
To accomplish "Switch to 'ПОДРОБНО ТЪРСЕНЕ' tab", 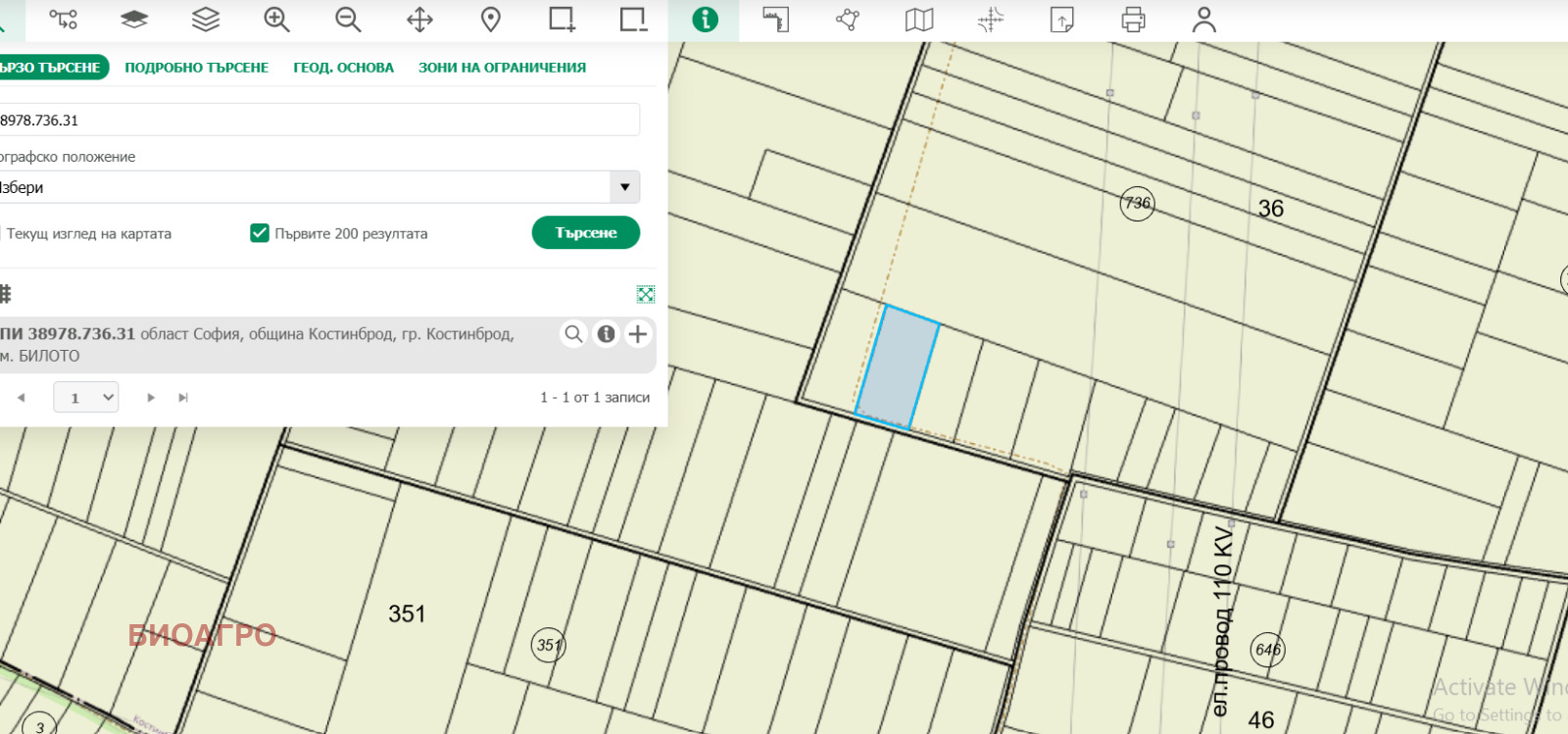I will 196,68.
